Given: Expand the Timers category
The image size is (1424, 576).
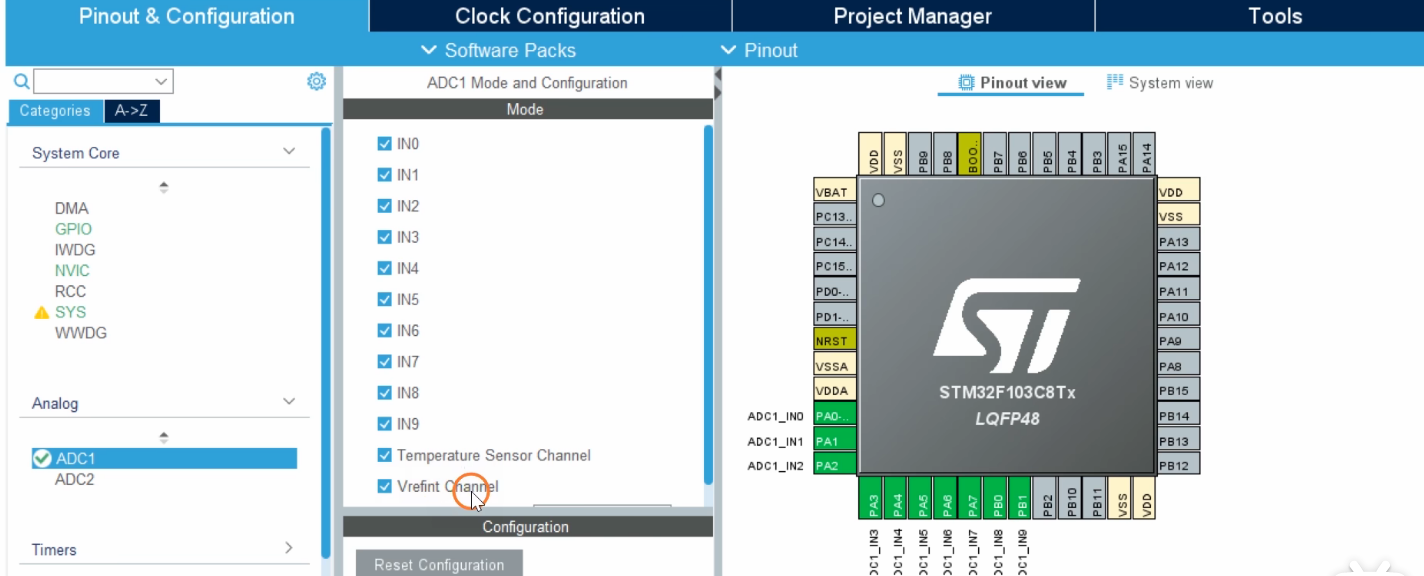Looking at the screenshot, I should 289,548.
